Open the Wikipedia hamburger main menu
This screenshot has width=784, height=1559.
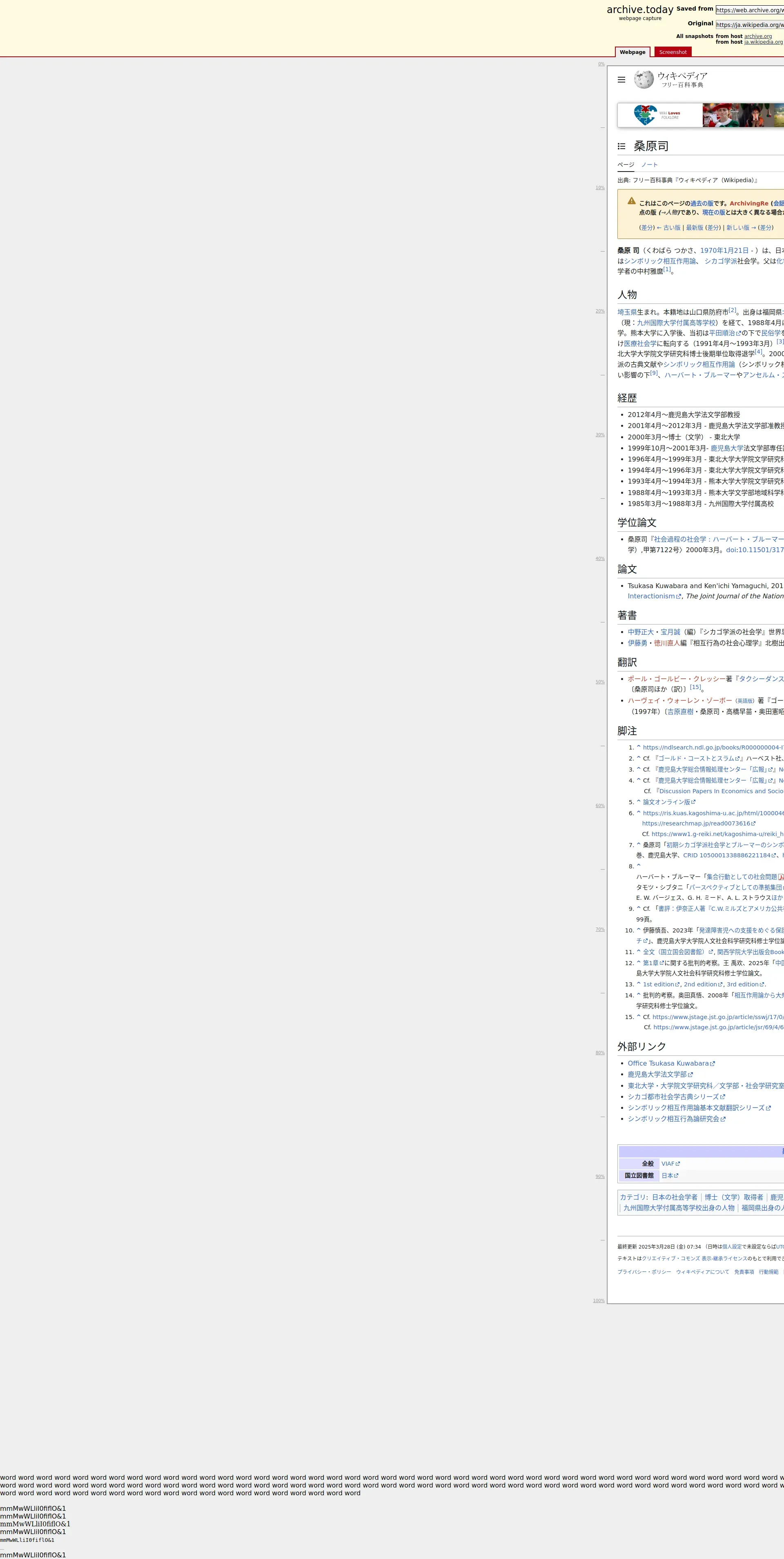click(x=621, y=80)
